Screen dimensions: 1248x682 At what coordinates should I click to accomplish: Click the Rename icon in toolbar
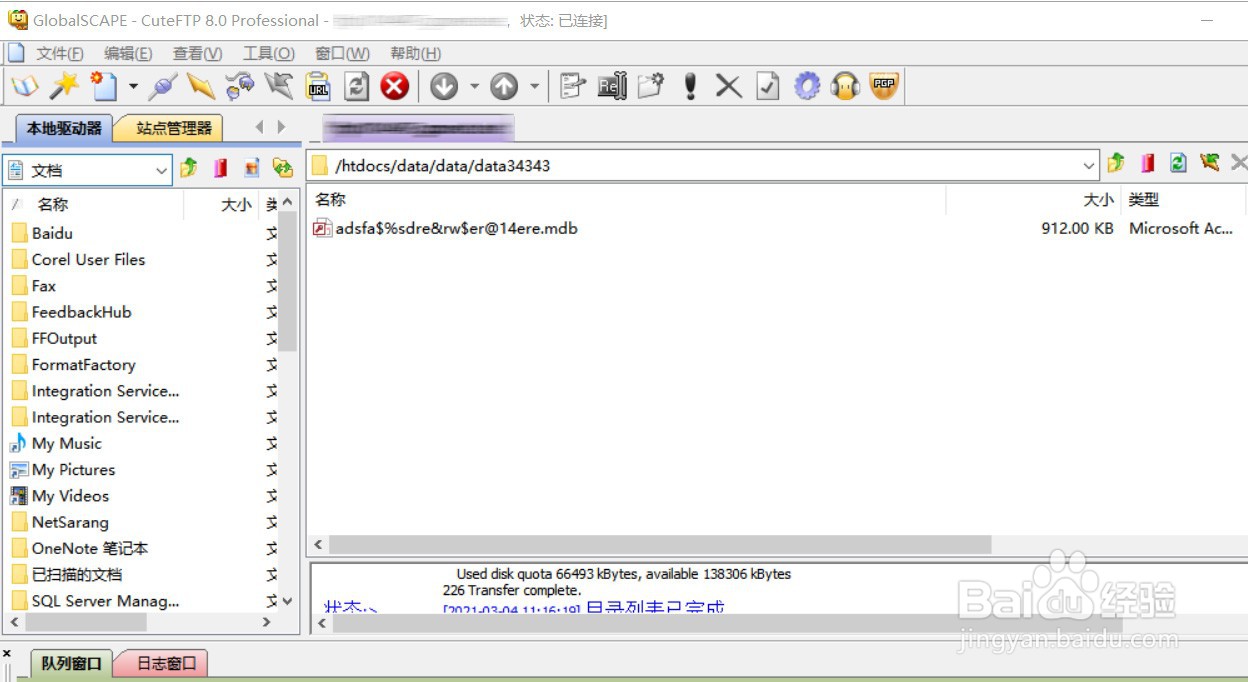611,87
